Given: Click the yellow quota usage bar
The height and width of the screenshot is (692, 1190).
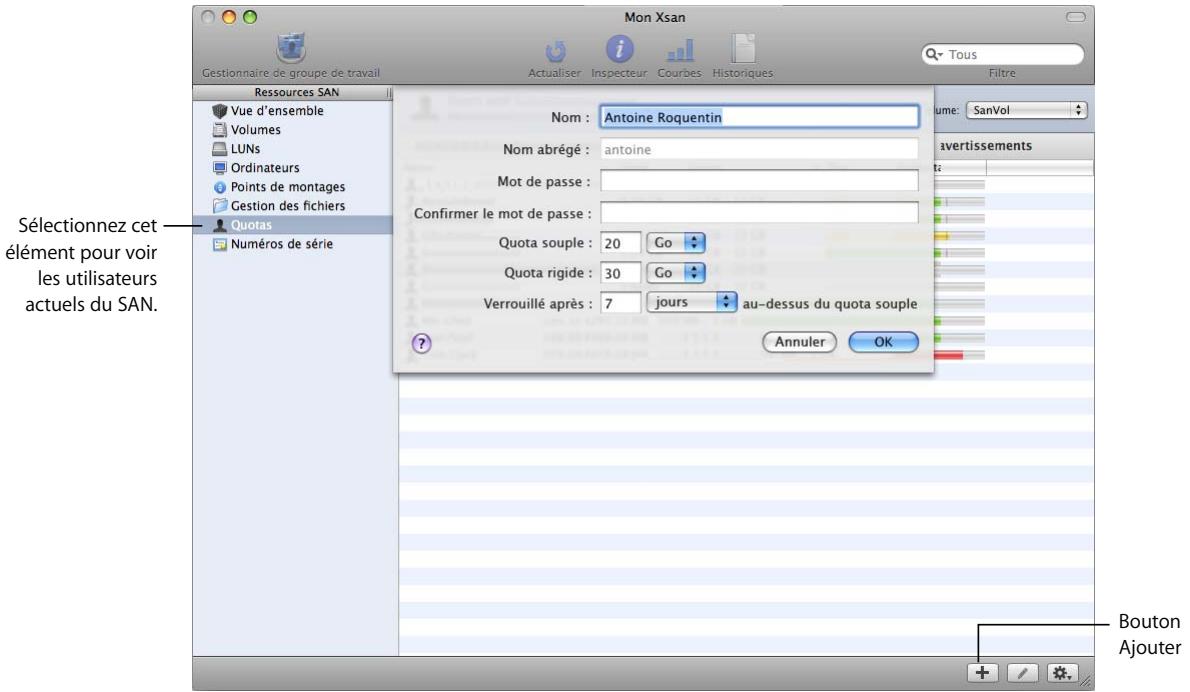Looking at the screenshot, I should click(x=942, y=236).
